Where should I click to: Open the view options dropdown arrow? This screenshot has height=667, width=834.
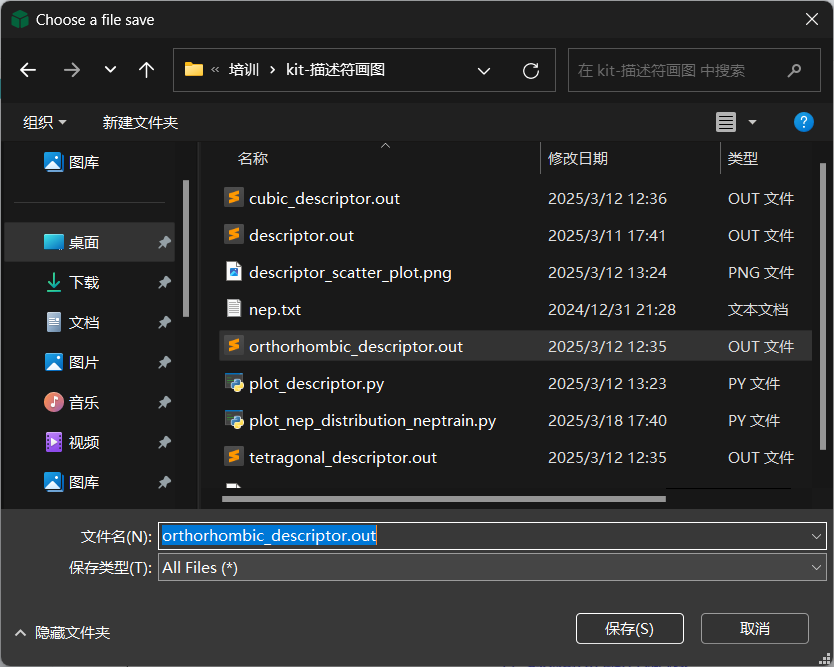752,122
